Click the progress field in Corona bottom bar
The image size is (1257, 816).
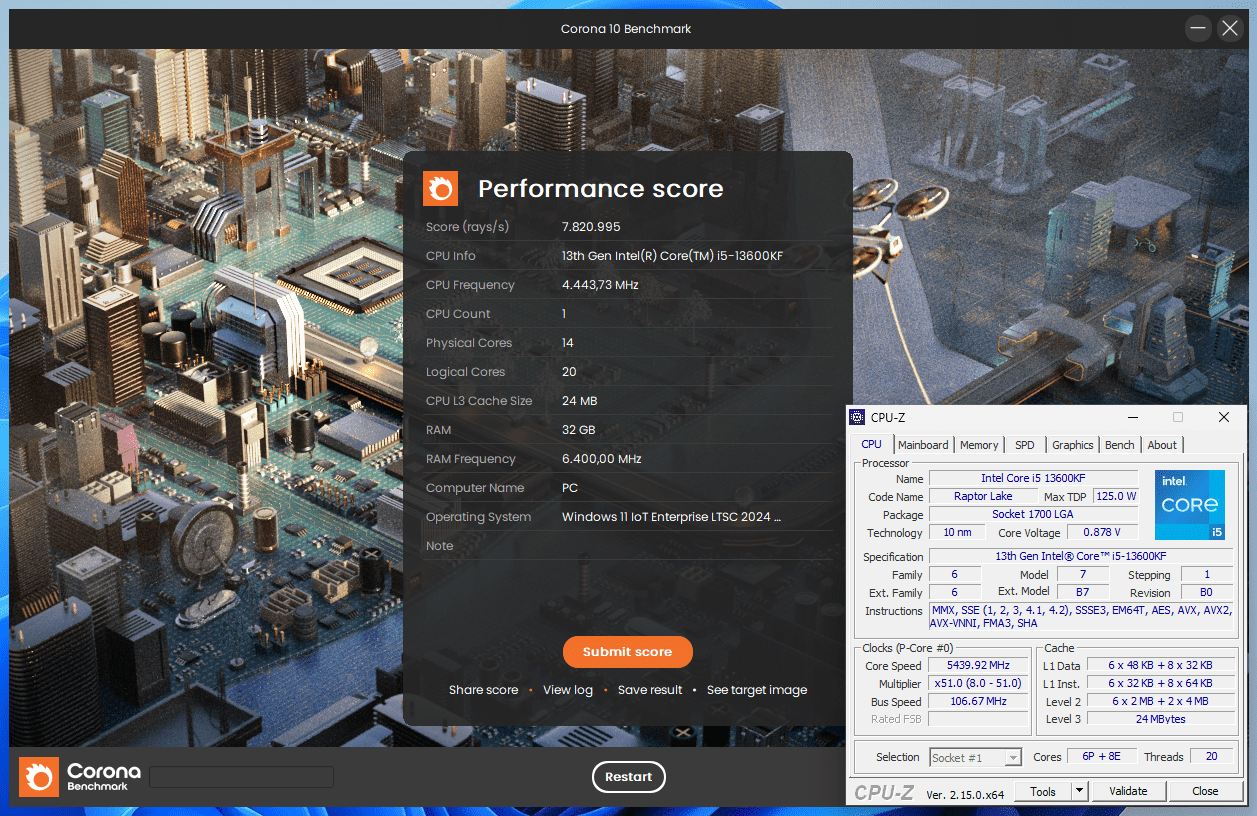(x=241, y=777)
